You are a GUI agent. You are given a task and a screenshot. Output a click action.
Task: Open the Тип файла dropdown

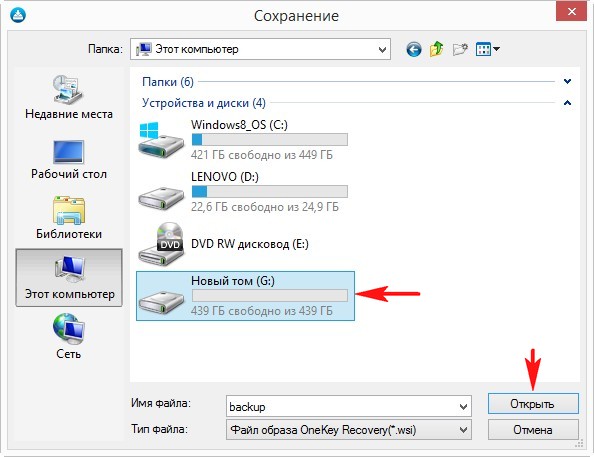[x=349, y=430]
